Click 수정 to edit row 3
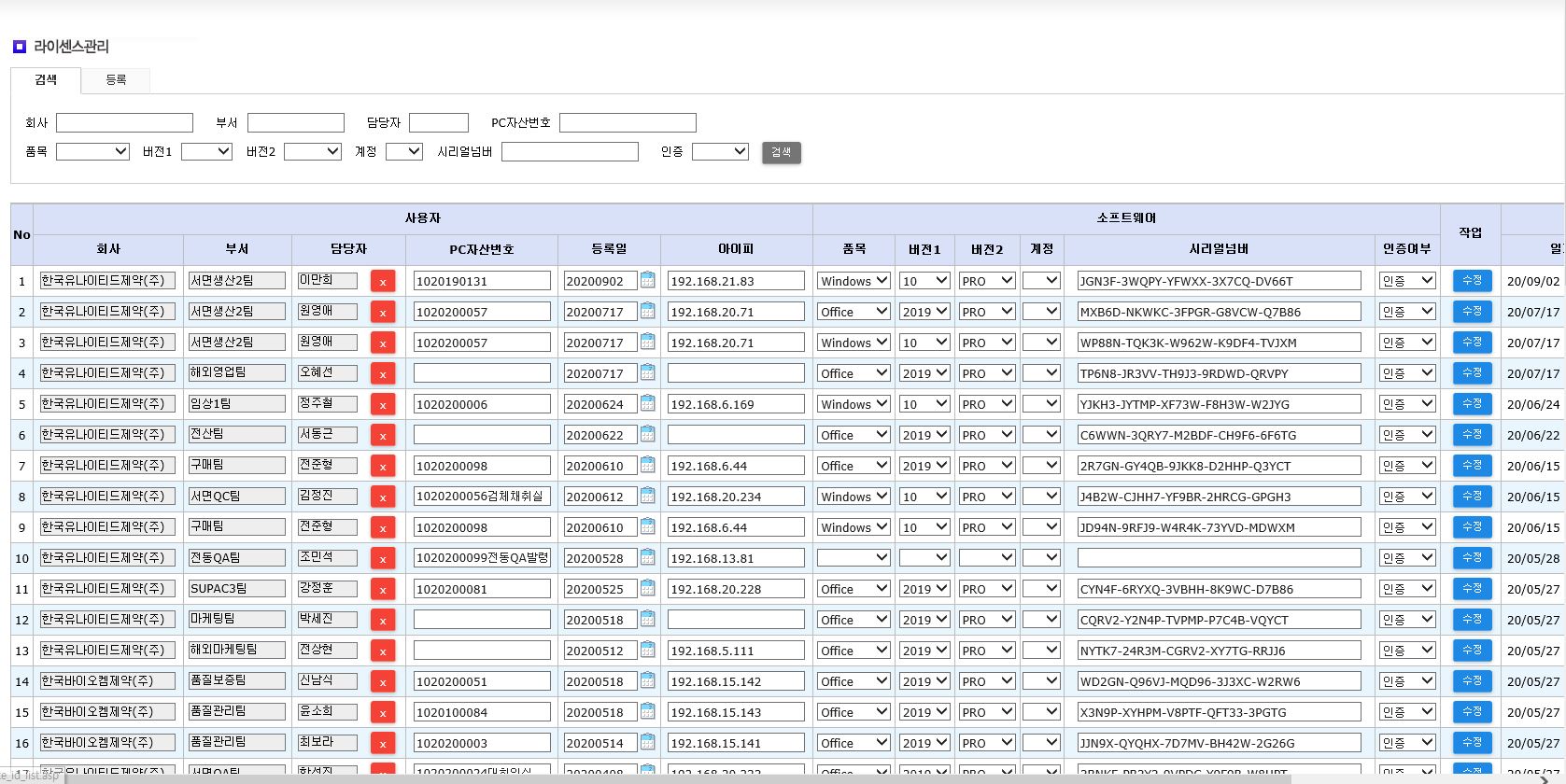 (1472, 342)
